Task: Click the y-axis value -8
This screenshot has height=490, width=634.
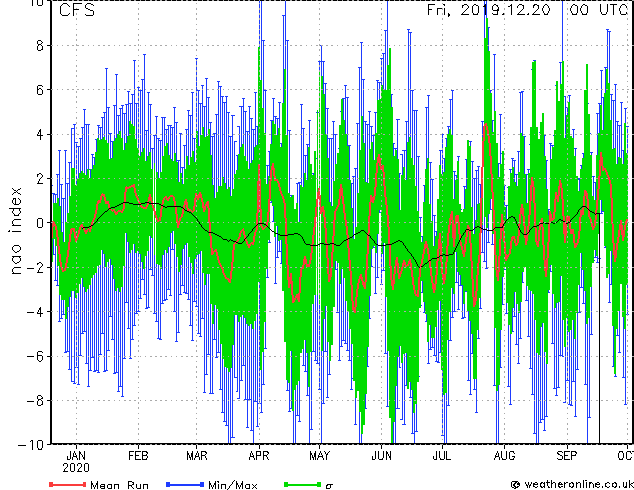Action: [35, 400]
